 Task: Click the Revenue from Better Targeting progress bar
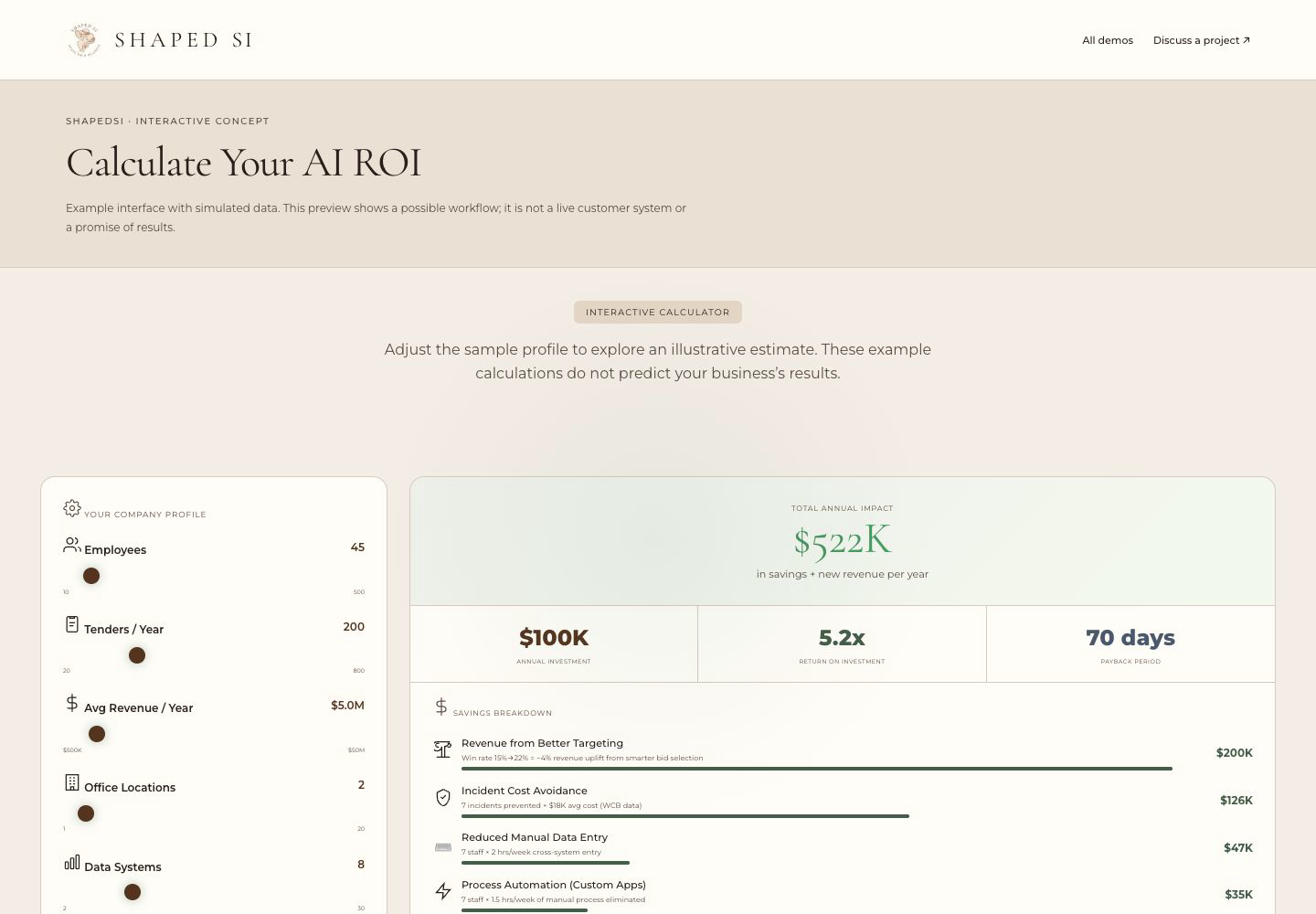817,769
